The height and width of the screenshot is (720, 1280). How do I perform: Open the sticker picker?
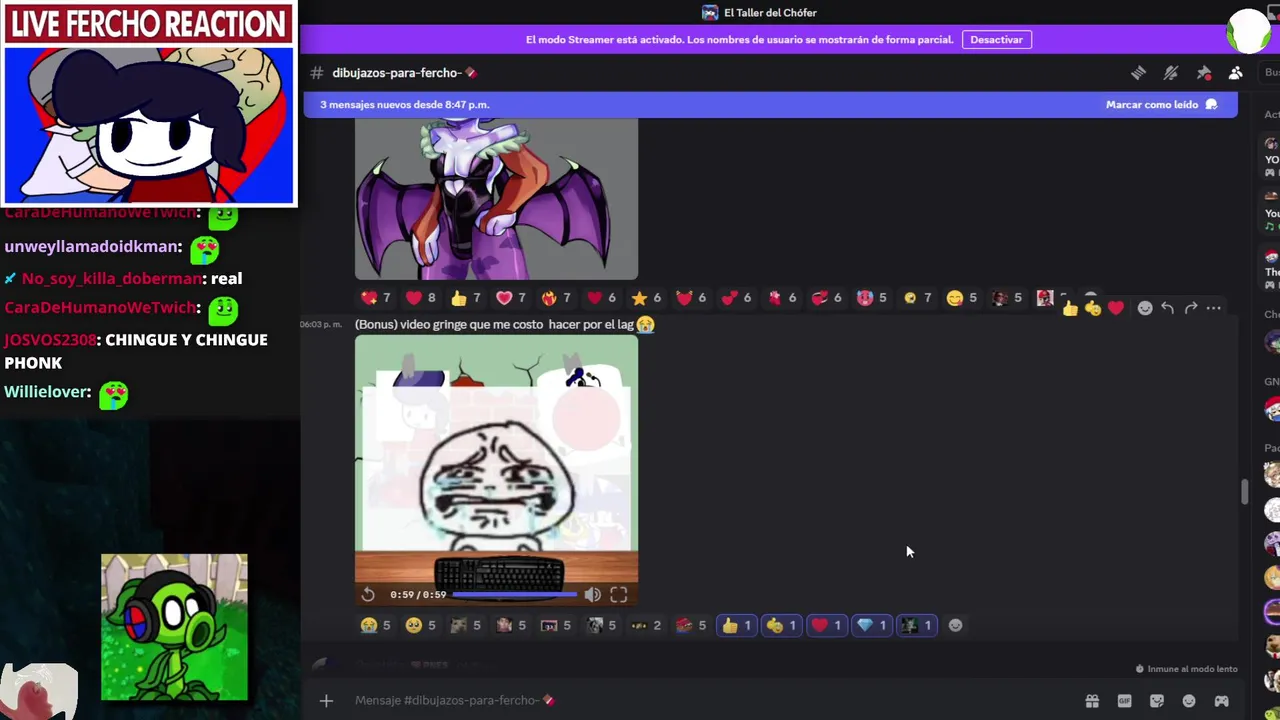pyautogui.click(x=1157, y=701)
